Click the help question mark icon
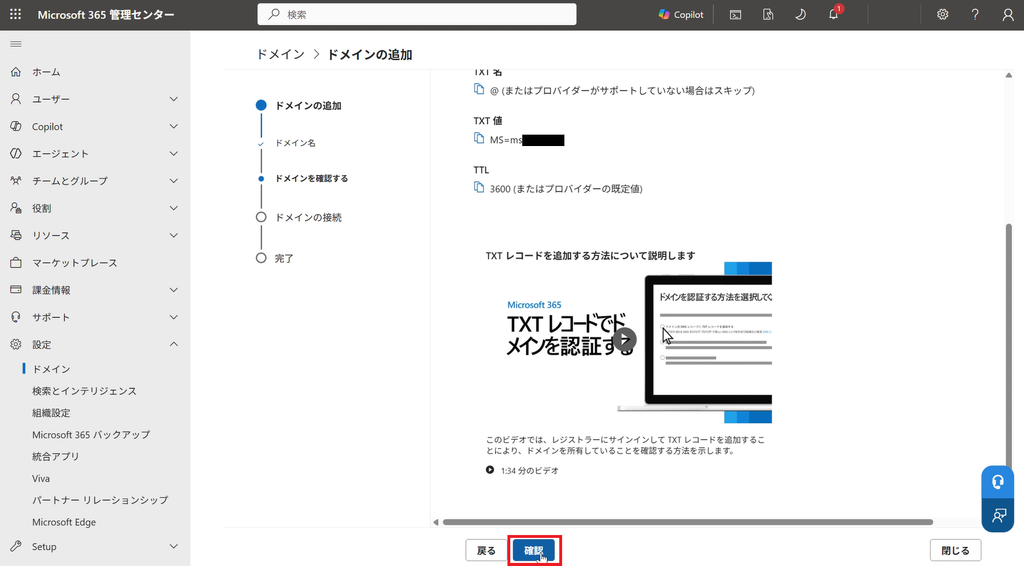 coord(975,14)
